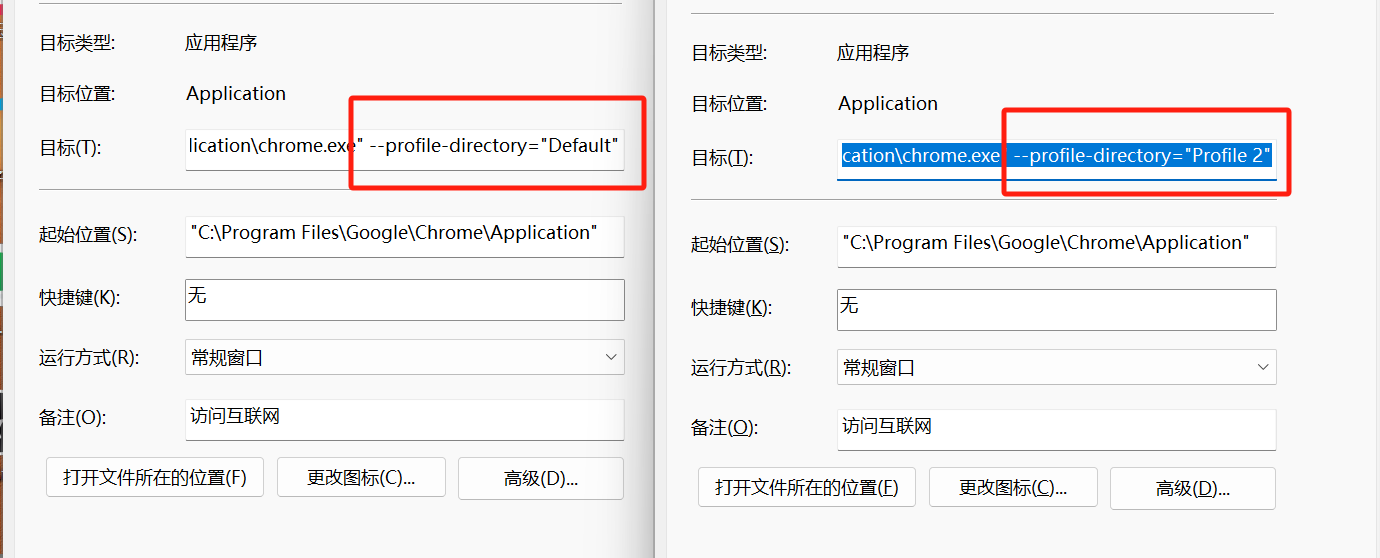
Task: Click the 运行方式(R): label in left window
Action: 89,358
